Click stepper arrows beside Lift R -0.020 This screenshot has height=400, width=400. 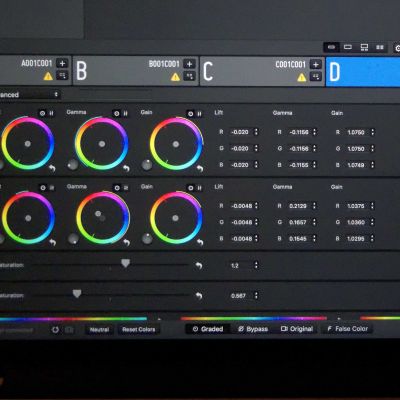pos(256,132)
